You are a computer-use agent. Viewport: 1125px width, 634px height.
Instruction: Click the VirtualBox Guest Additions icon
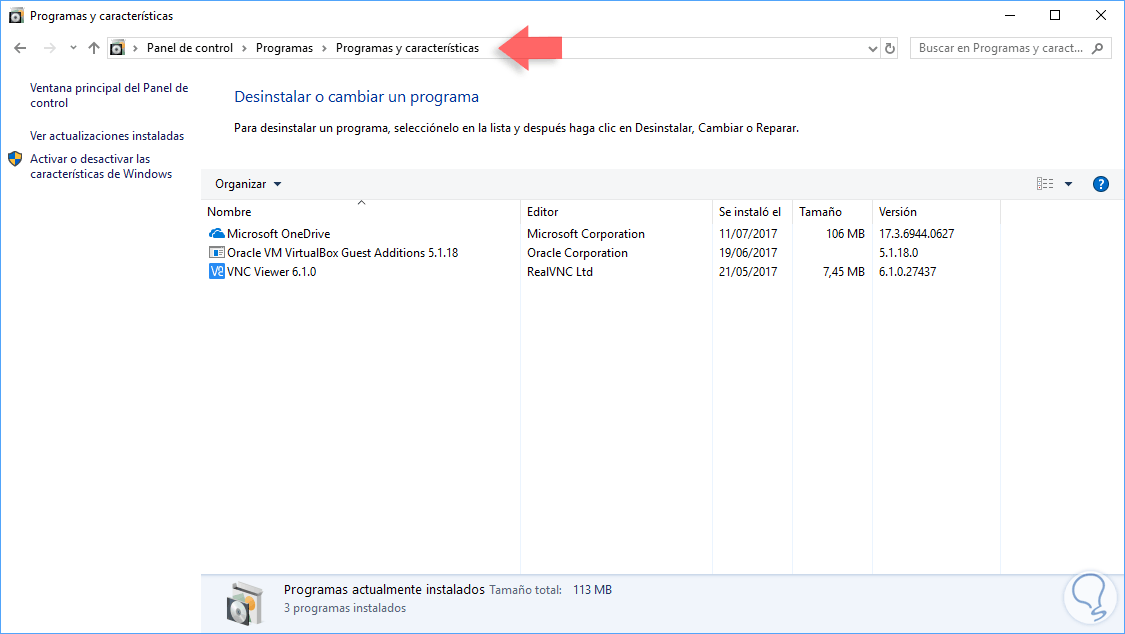point(216,252)
